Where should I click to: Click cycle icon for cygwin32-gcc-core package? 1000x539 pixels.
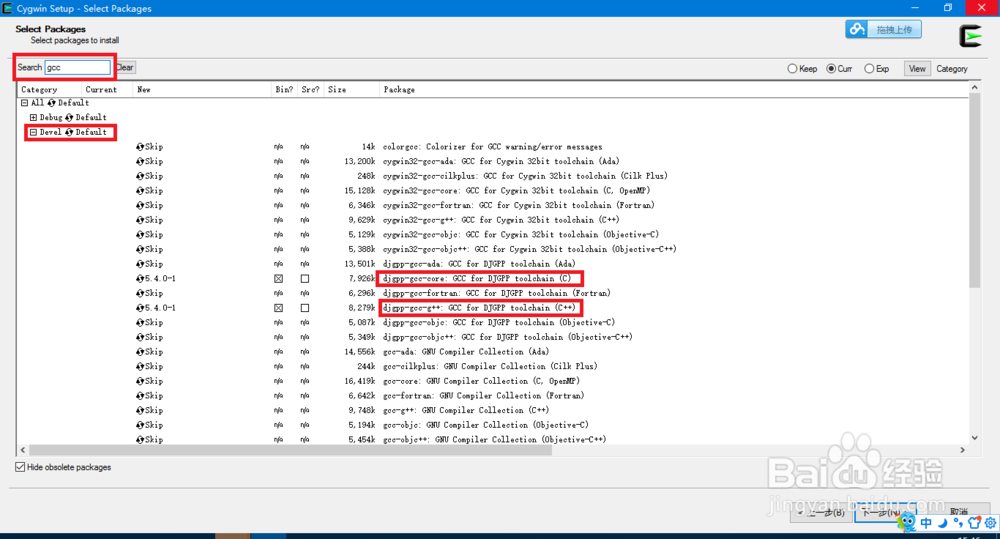click(140, 191)
